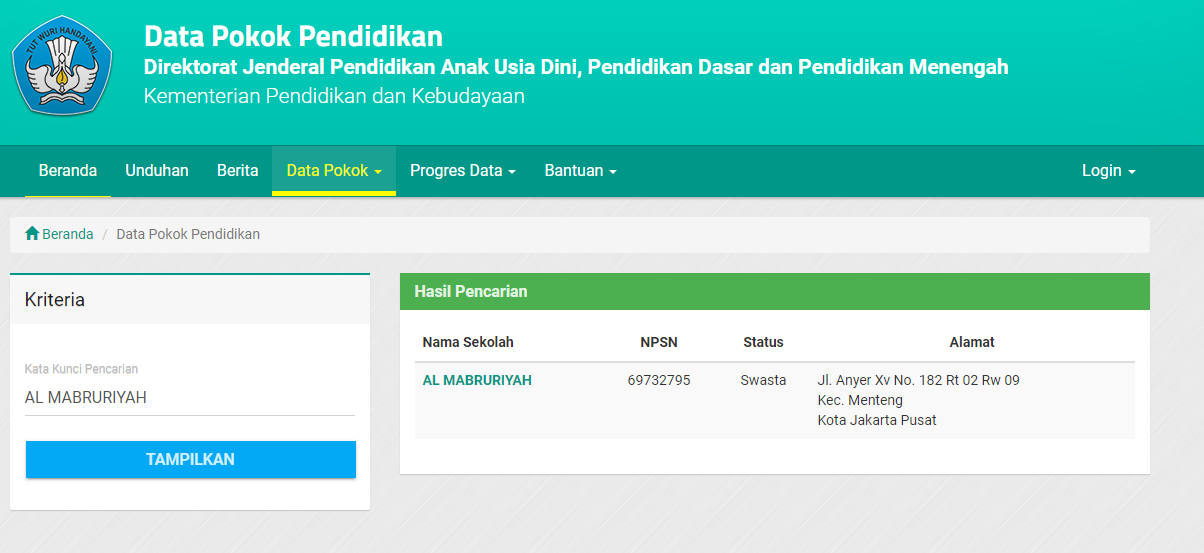The width and height of the screenshot is (1204, 553).
Task: Select NPSN value 69732795
Action: tap(659, 380)
